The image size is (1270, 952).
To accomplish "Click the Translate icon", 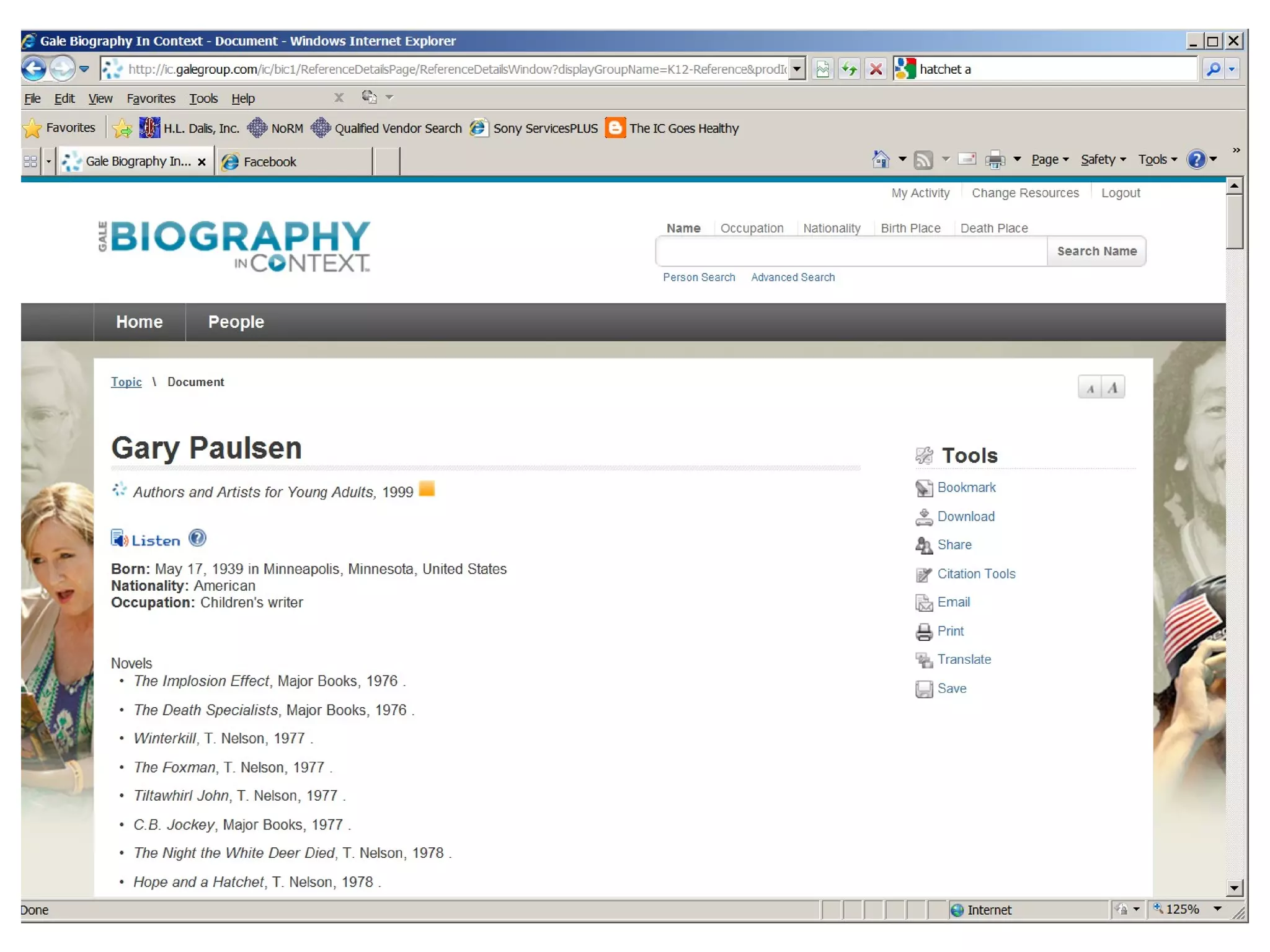I will 923,660.
